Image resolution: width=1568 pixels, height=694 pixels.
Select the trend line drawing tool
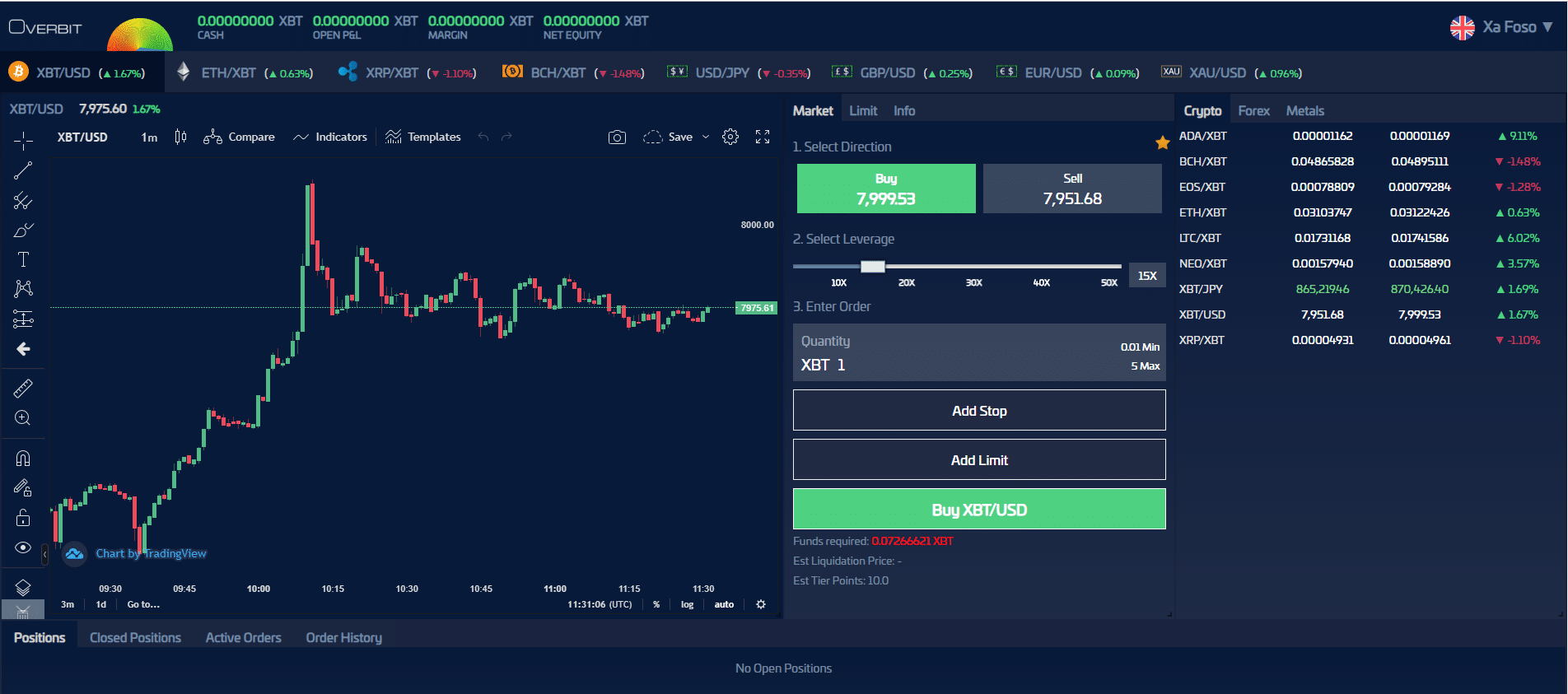click(23, 170)
